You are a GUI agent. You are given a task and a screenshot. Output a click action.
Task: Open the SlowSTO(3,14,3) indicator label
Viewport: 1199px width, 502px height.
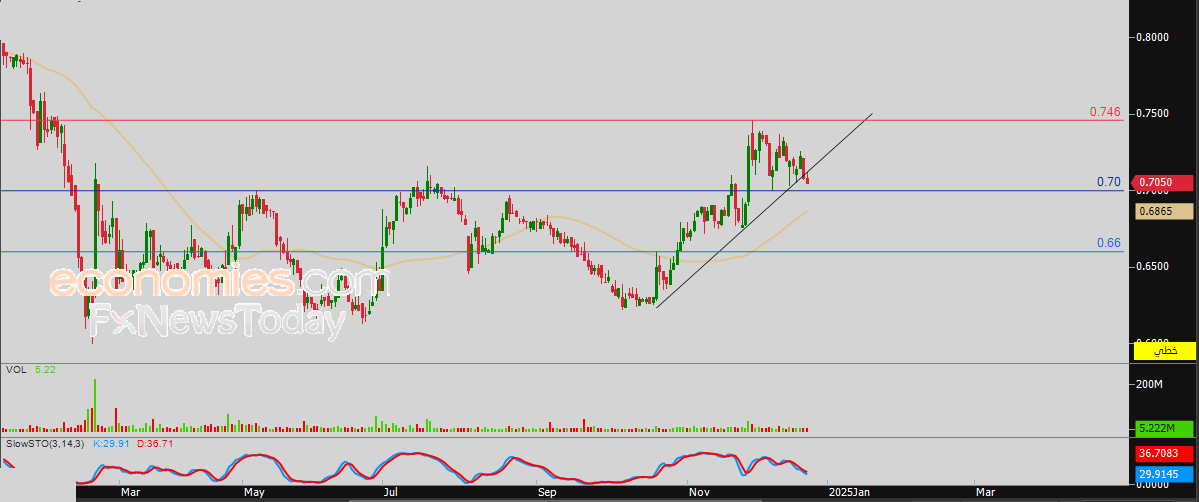pos(45,443)
